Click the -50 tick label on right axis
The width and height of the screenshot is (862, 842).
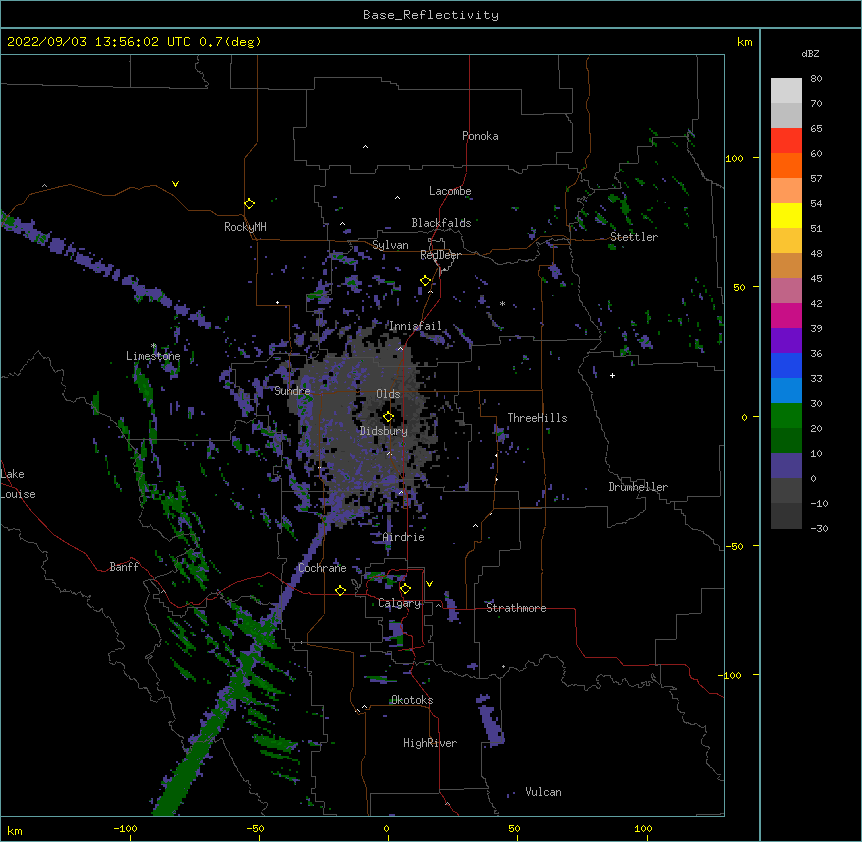coord(734,546)
